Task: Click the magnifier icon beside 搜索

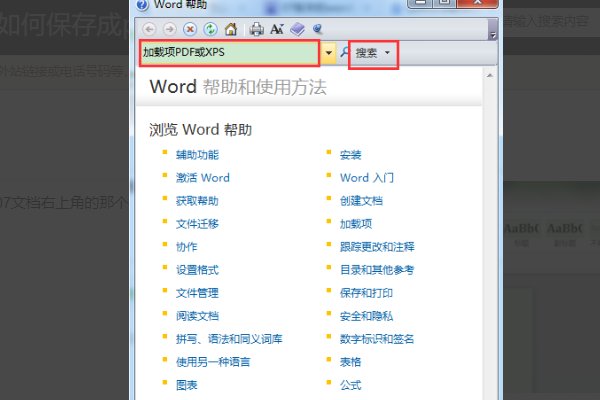Action: point(345,52)
